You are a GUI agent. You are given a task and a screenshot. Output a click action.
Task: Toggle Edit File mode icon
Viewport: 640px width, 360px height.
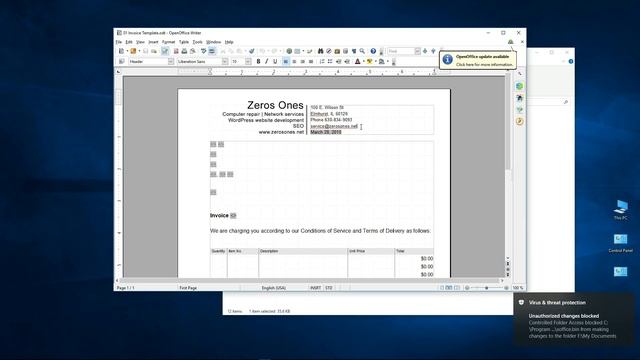pos(165,51)
